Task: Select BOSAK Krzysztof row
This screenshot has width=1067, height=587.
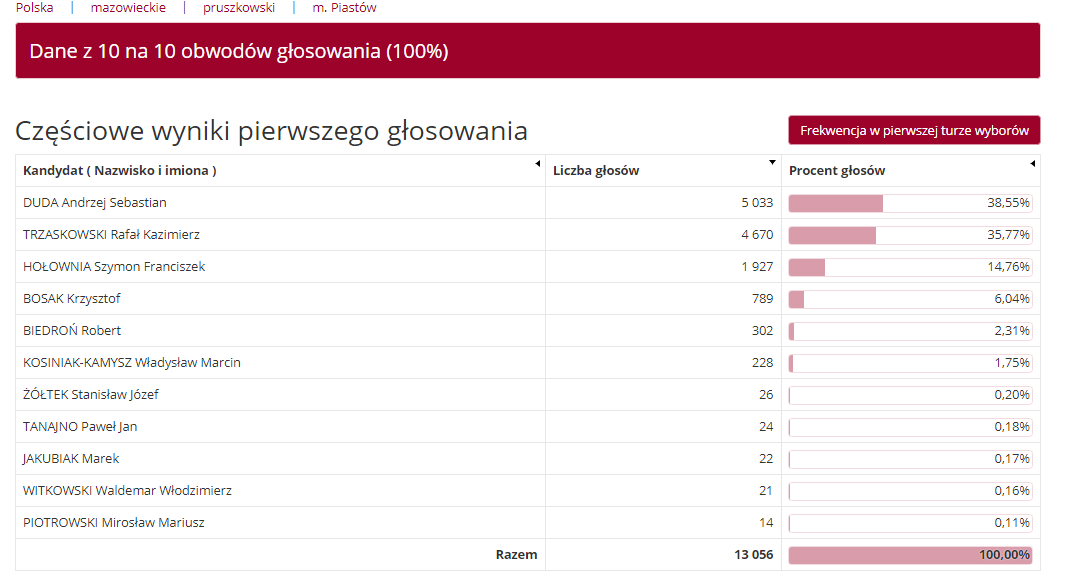Action: tap(527, 299)
